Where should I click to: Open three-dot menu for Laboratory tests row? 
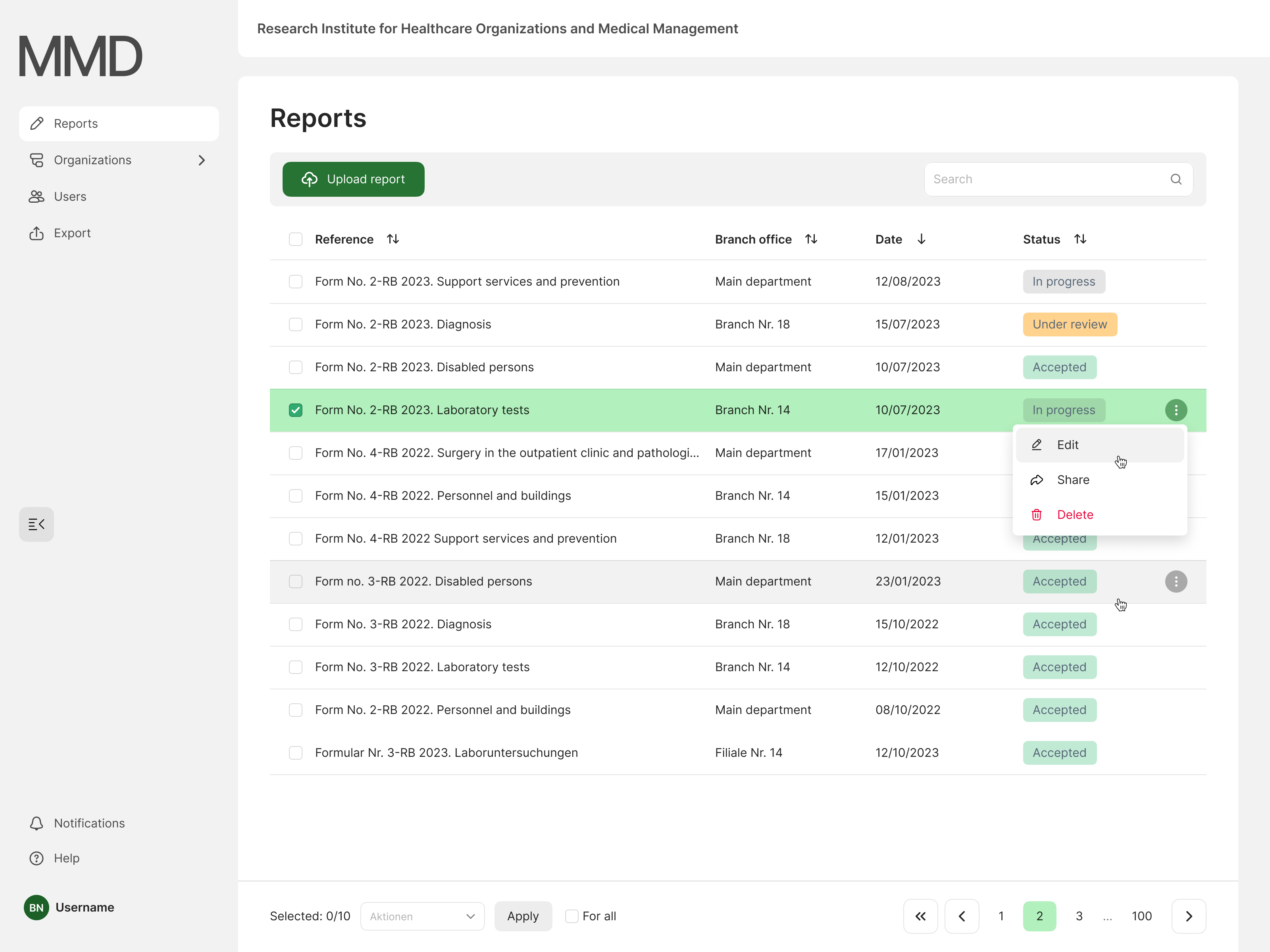(1175, 410)
